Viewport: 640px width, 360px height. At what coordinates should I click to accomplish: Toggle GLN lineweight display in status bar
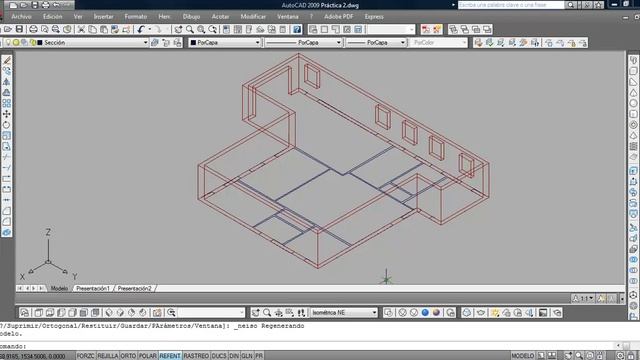click(247, 356)
